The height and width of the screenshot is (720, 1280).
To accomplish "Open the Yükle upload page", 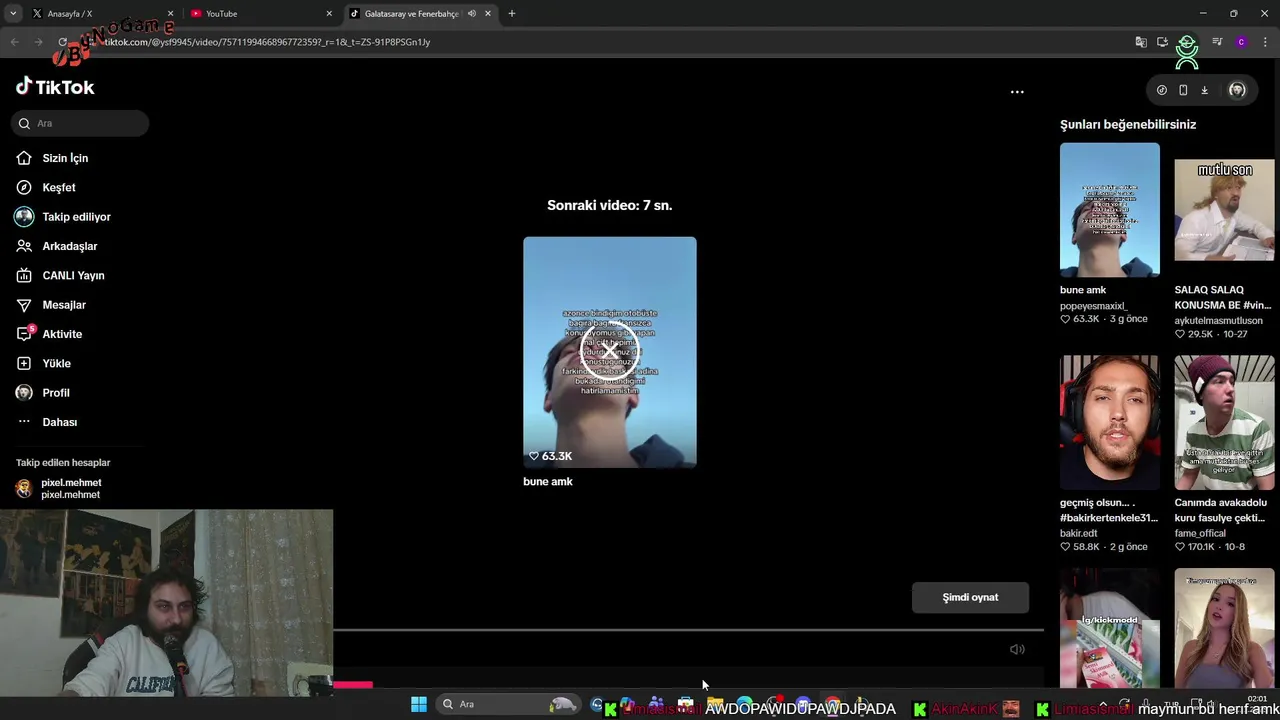I will 56,363.
